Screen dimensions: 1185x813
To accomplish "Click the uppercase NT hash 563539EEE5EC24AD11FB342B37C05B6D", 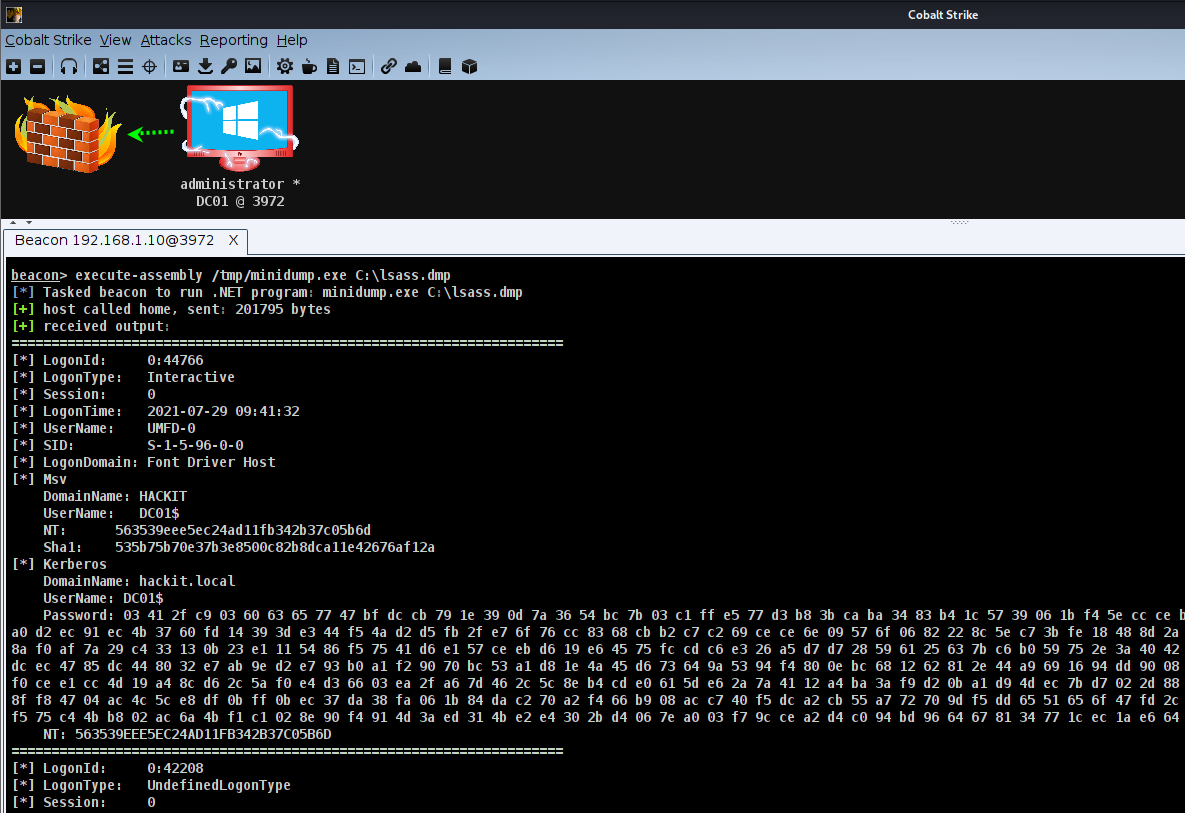I will point(203,734).
